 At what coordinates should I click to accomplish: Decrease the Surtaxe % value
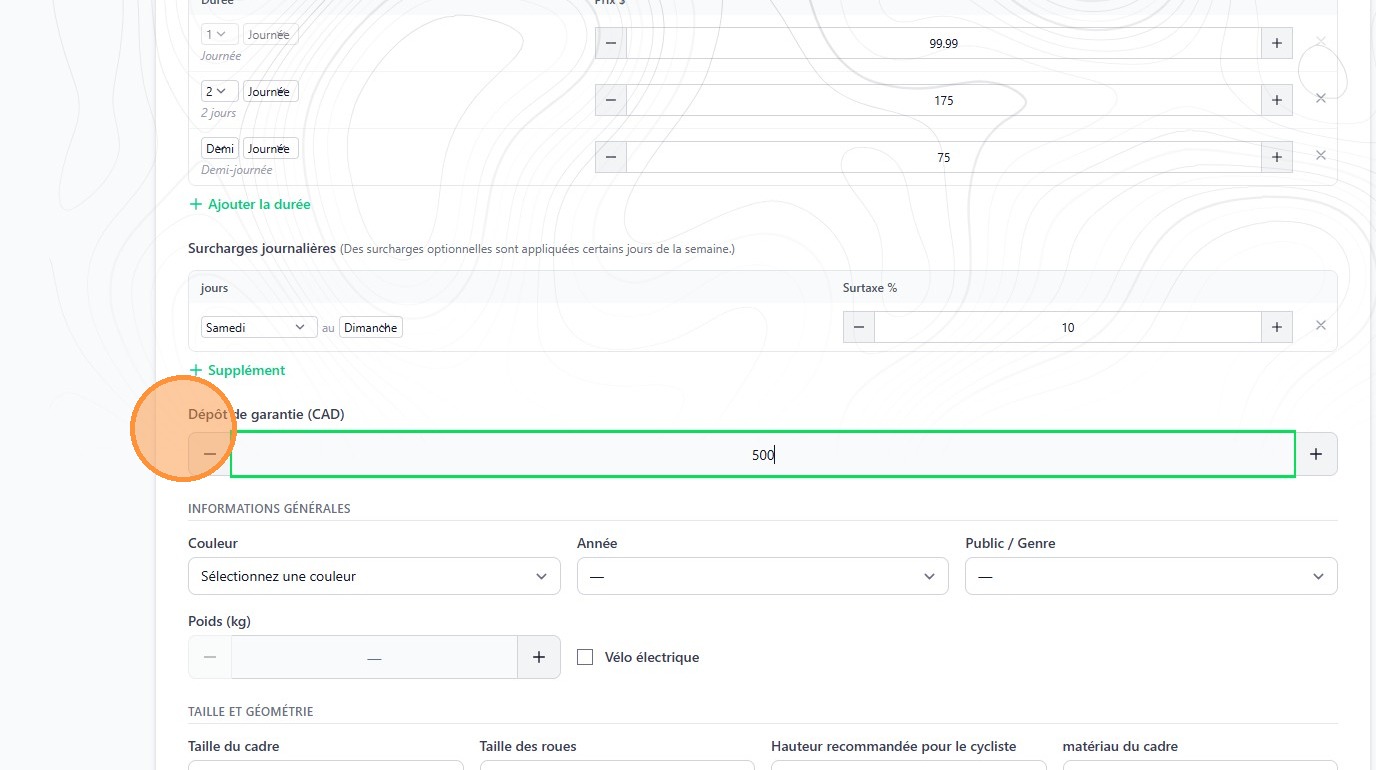[858, 328]
